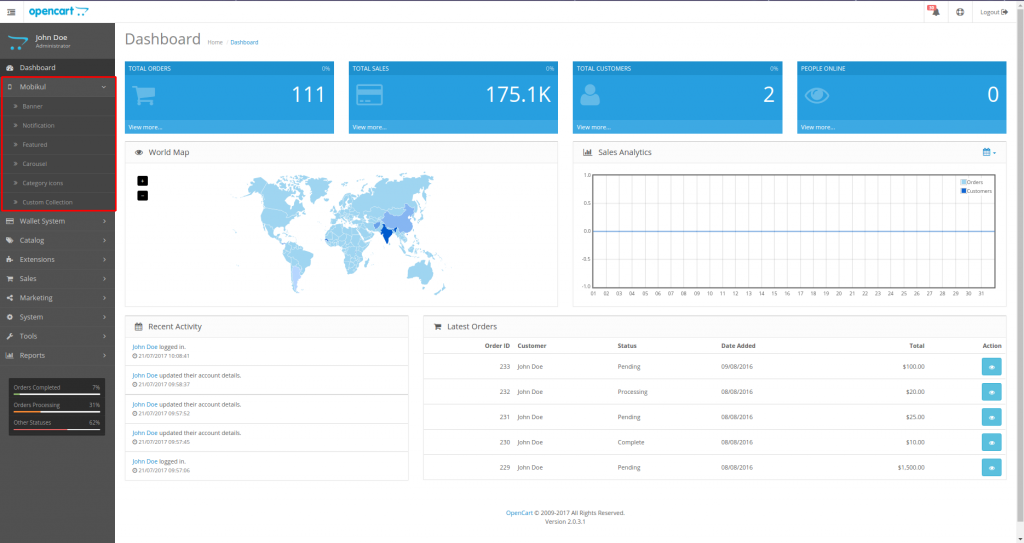Expand the Reports menu
Screen dimensions: 1024x543
click(x=57, y=355)
